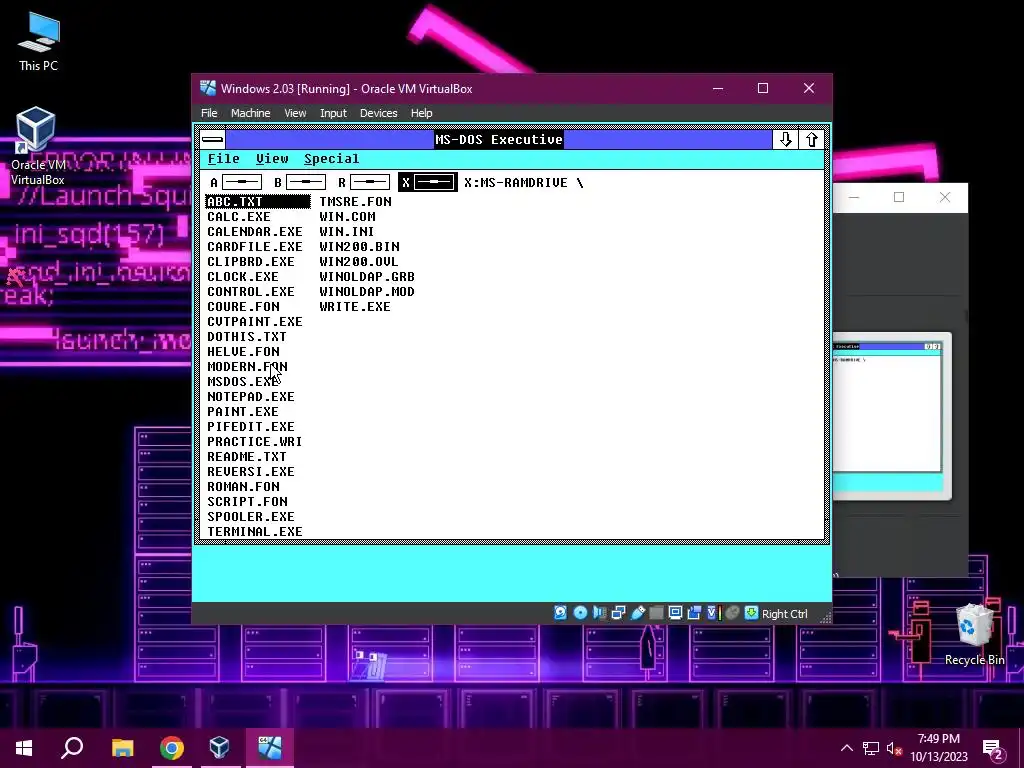1024x768 pixels.
Task: Select drive A icon
Action: (x=236, y=183)
